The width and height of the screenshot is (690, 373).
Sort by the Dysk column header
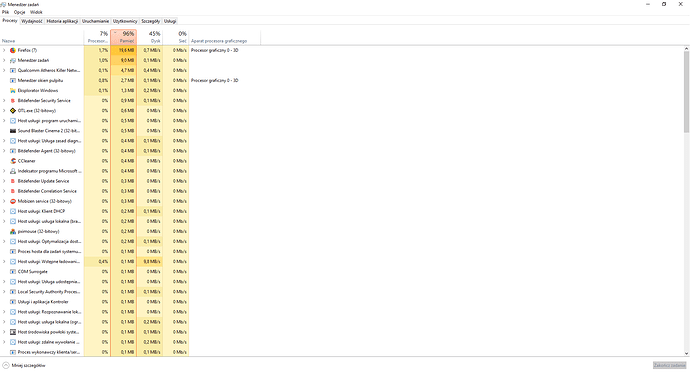coord(150,37)
